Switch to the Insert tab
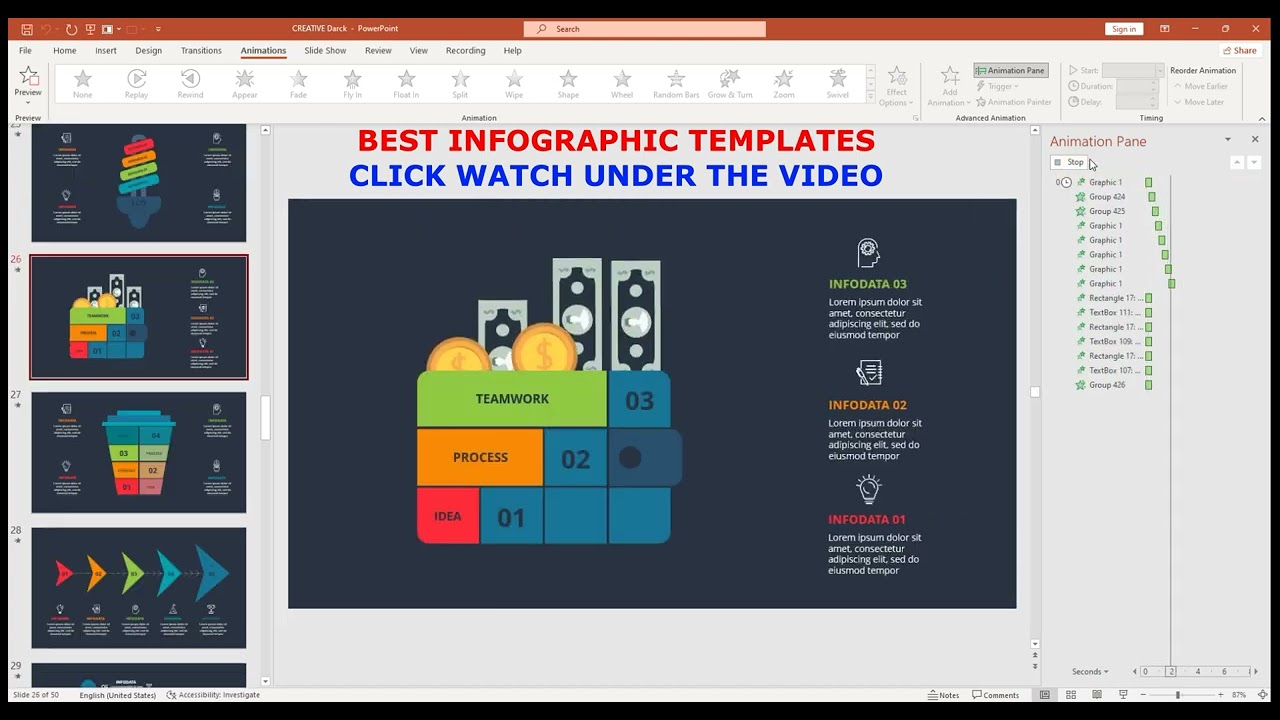The image size is (1280, 720). pos(106,50)
